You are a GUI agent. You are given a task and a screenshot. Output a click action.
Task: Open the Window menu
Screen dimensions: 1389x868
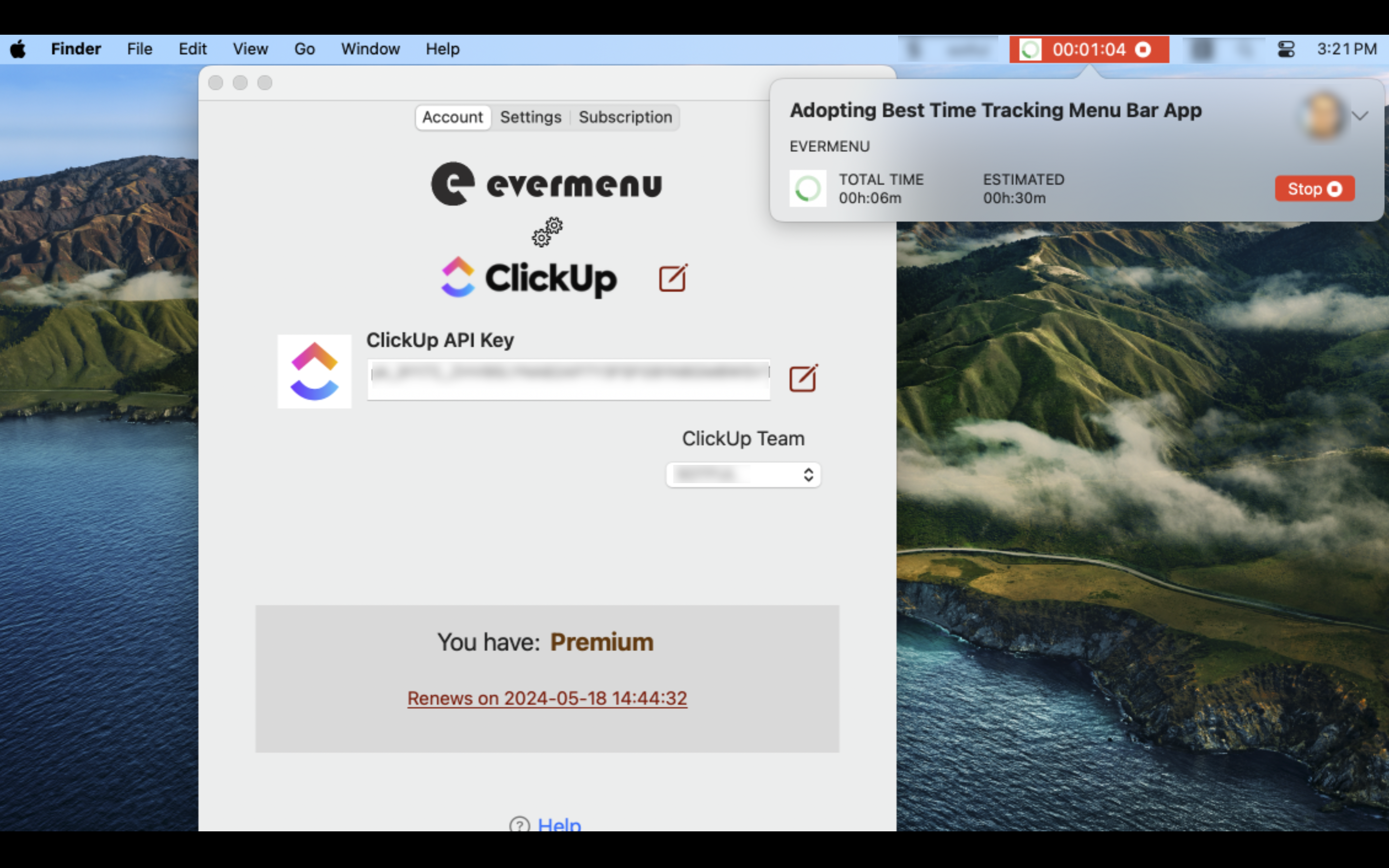tap(369, 49)
